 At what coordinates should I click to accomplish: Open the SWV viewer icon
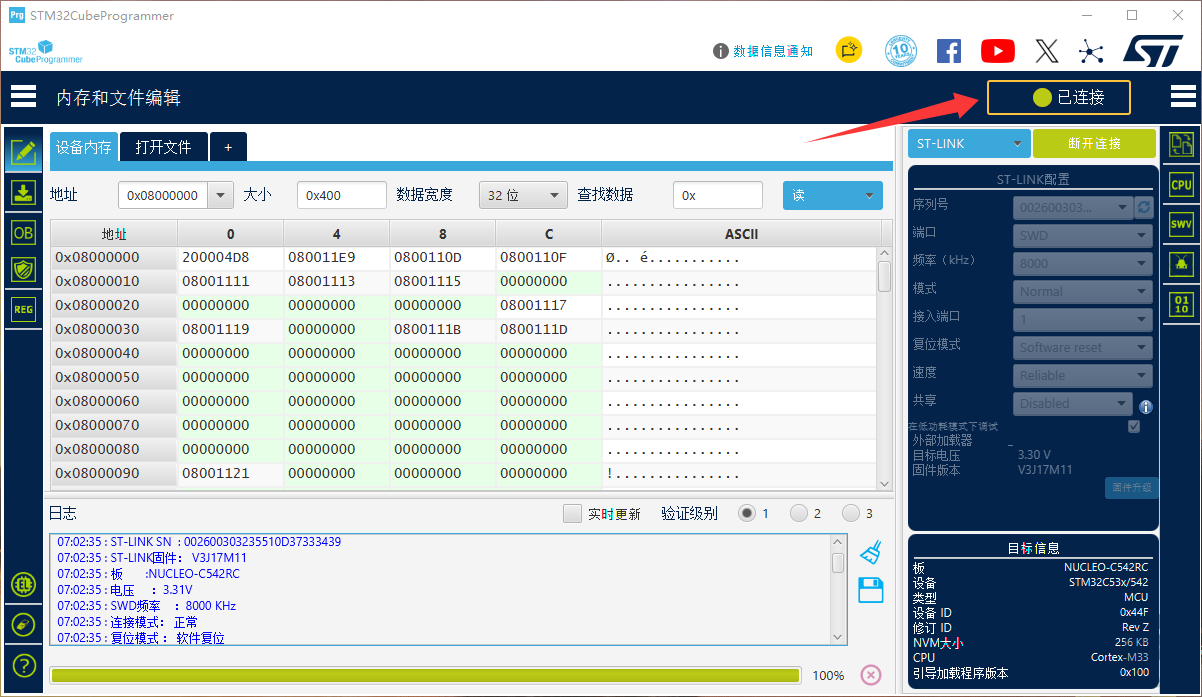point(1181,224)
